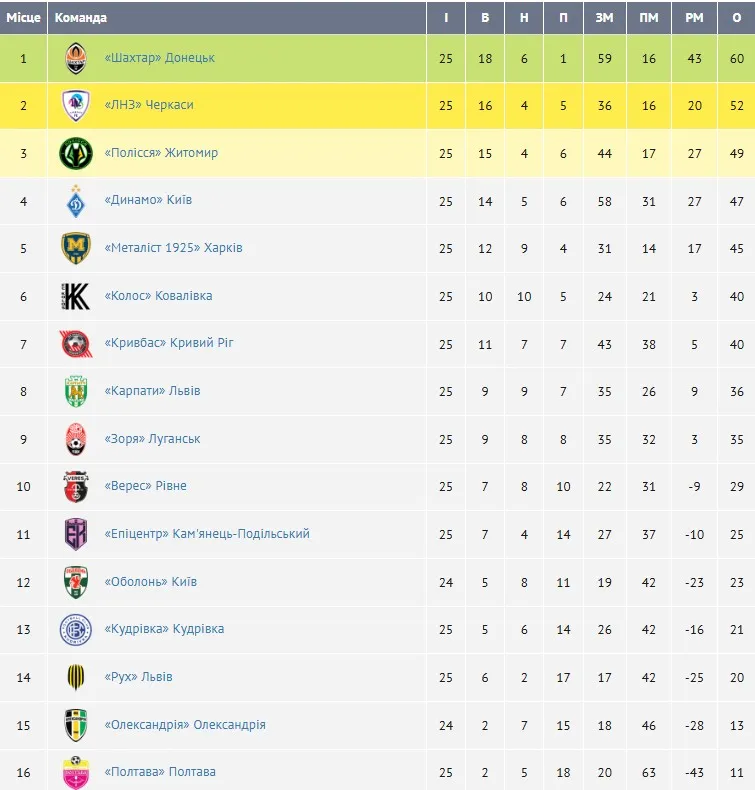The height and width of the screenshot is (790, 755).
Task: Open the «Олександрія» Олександрія team link
Action: click(x=185, y=725)
